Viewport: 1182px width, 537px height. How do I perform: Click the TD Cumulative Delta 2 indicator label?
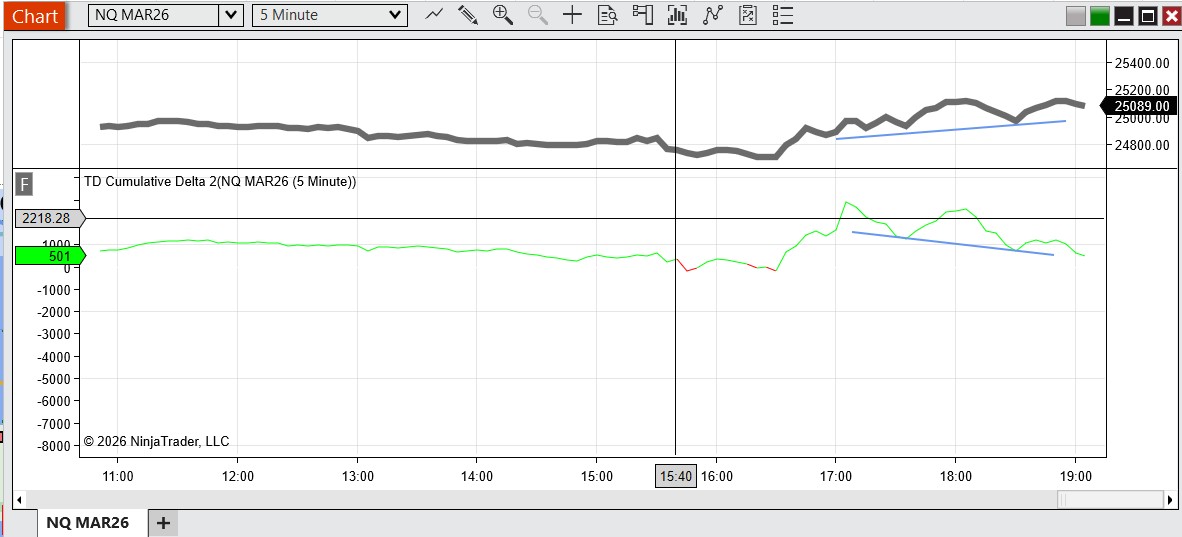tap(220, 181)
